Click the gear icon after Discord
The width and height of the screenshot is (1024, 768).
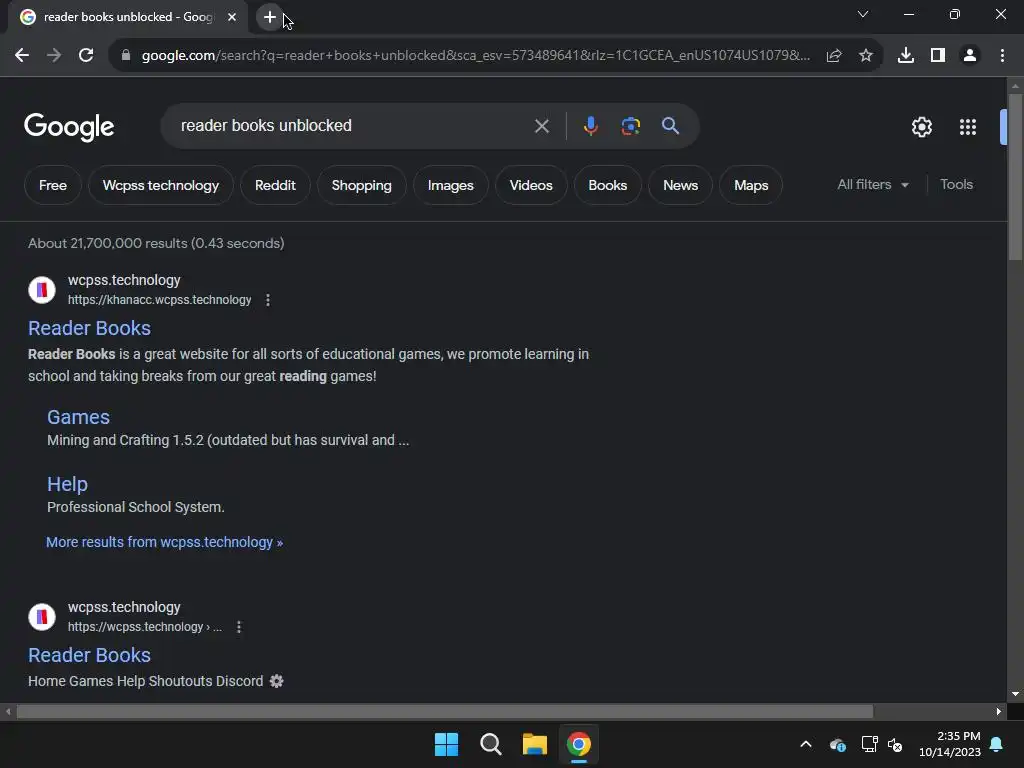[x=277, y=681]
